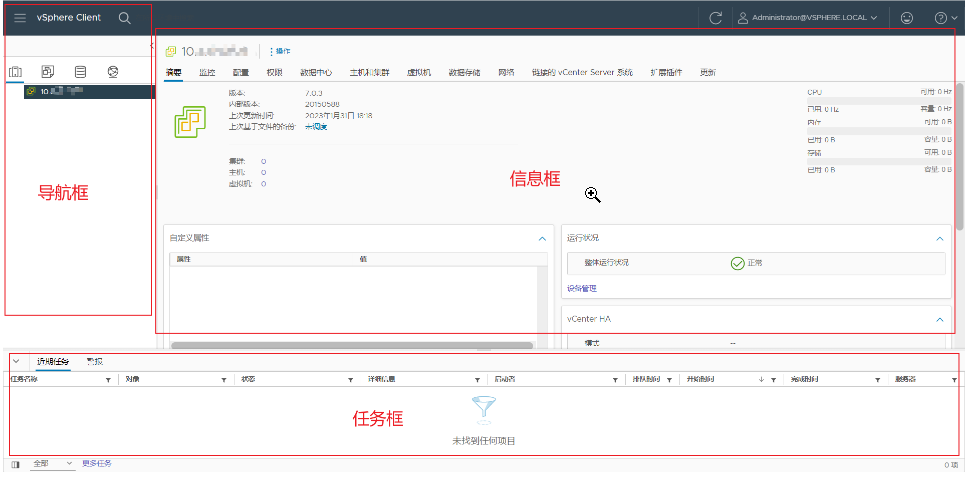Toggle the 开始时间 sort arrow
This screenshot has width=970, height=478.
click(762, 380)
